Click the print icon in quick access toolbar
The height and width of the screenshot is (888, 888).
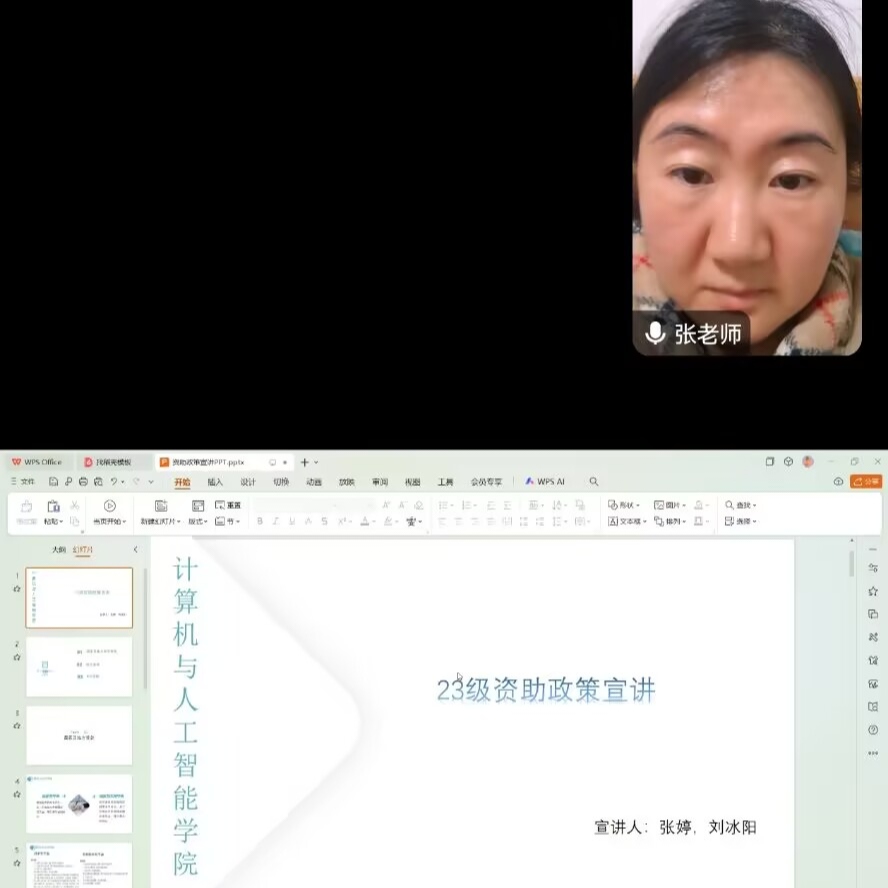click(x=83, y=482)
